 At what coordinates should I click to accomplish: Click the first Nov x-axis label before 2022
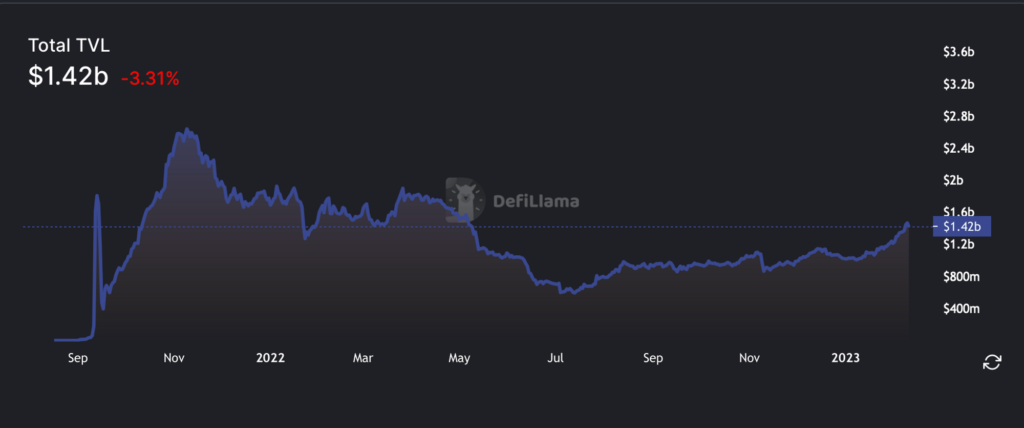pos(174,358)
